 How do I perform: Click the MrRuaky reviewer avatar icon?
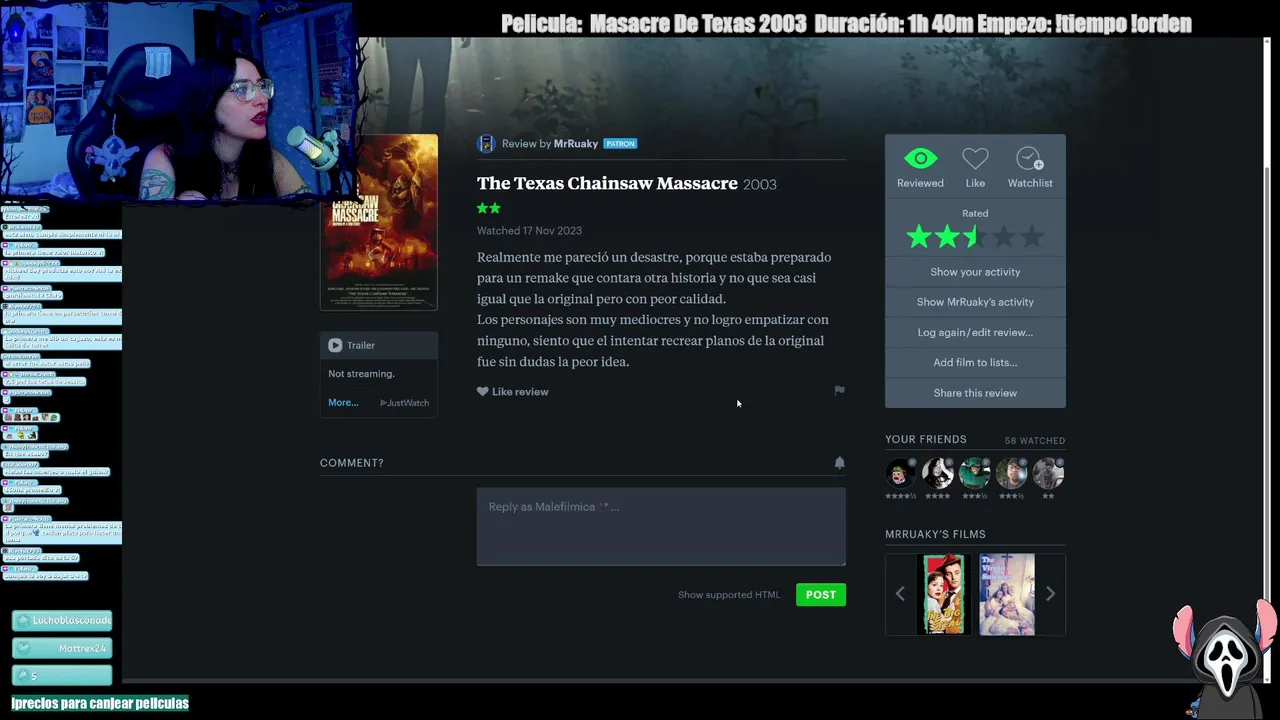[x=486, y=144]
